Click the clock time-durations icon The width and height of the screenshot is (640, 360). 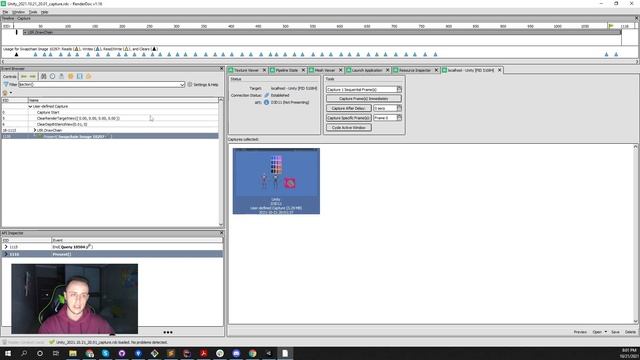coord(52,76)
